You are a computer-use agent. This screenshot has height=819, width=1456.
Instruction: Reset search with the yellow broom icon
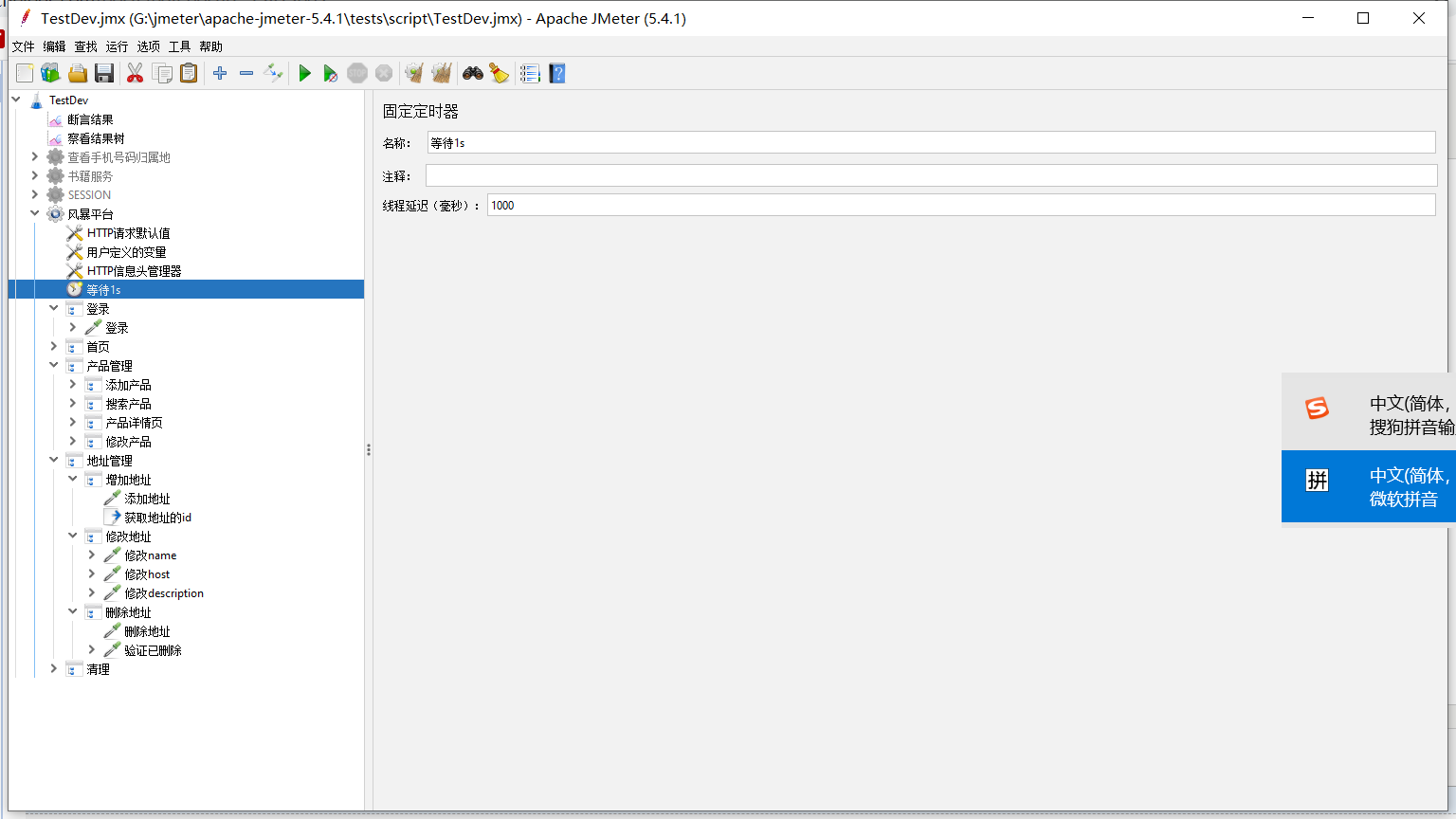click(500, 73)
